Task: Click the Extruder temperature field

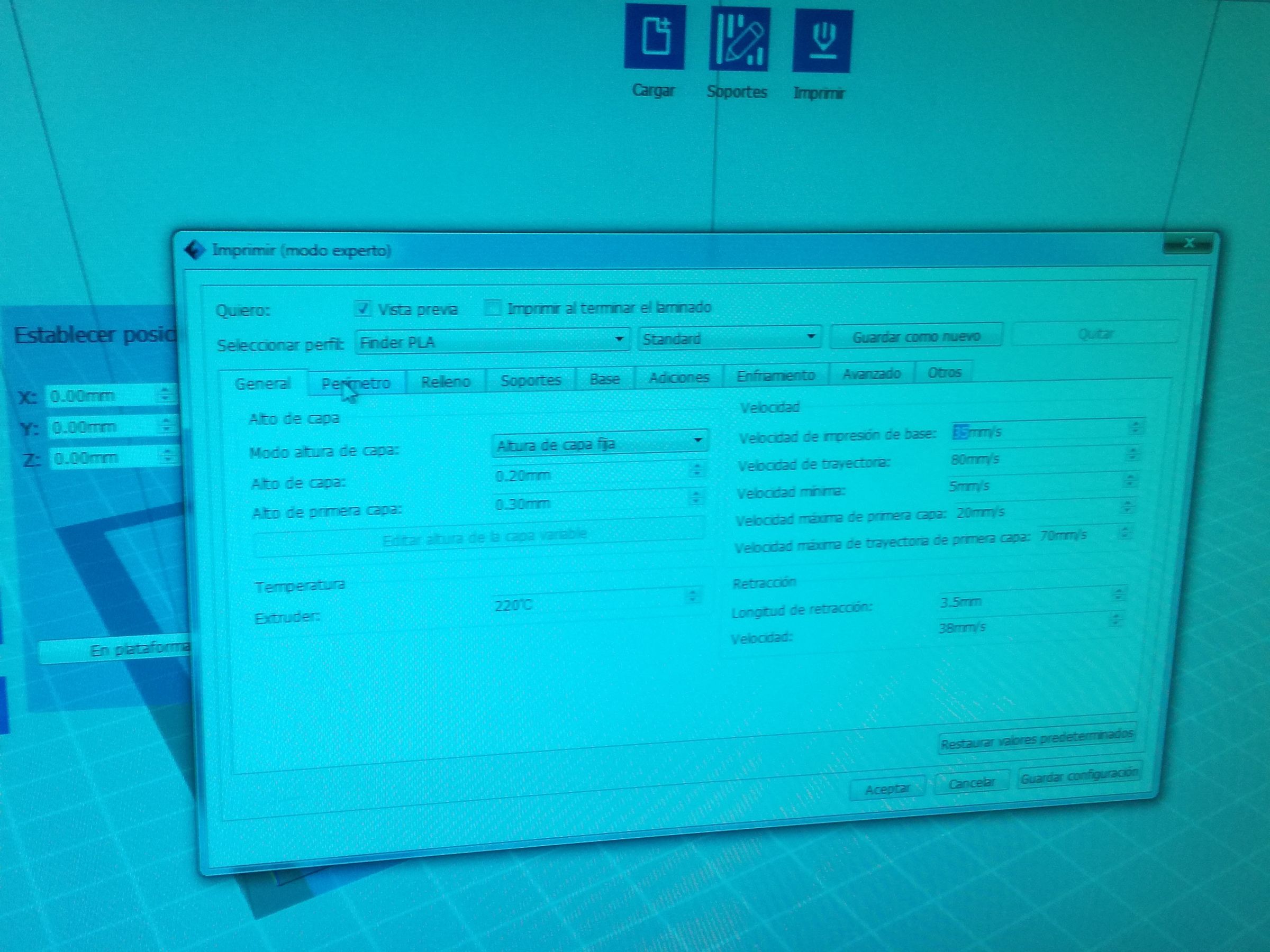Action: (597, 603)
